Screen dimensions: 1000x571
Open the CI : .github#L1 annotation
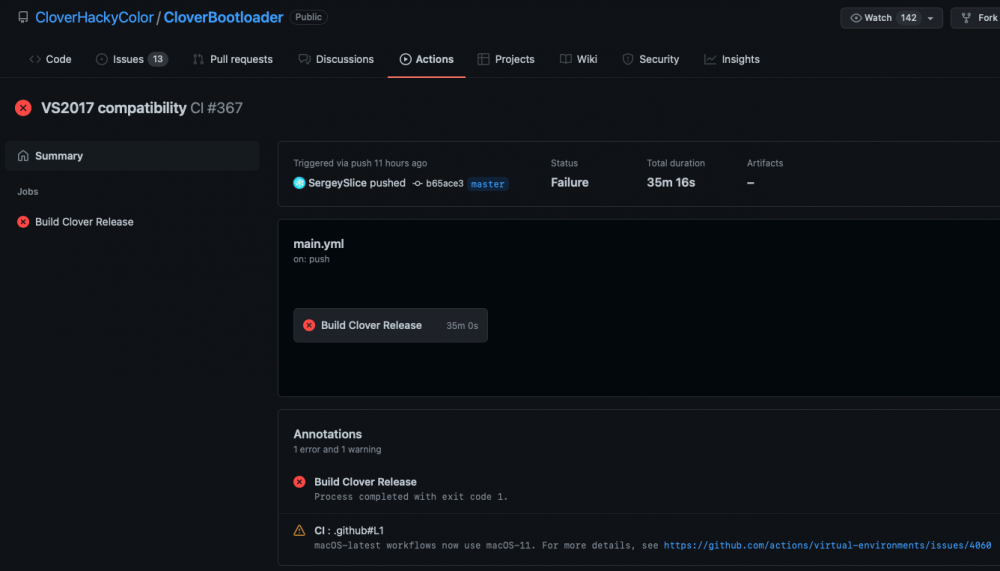[x=349, y=530]
